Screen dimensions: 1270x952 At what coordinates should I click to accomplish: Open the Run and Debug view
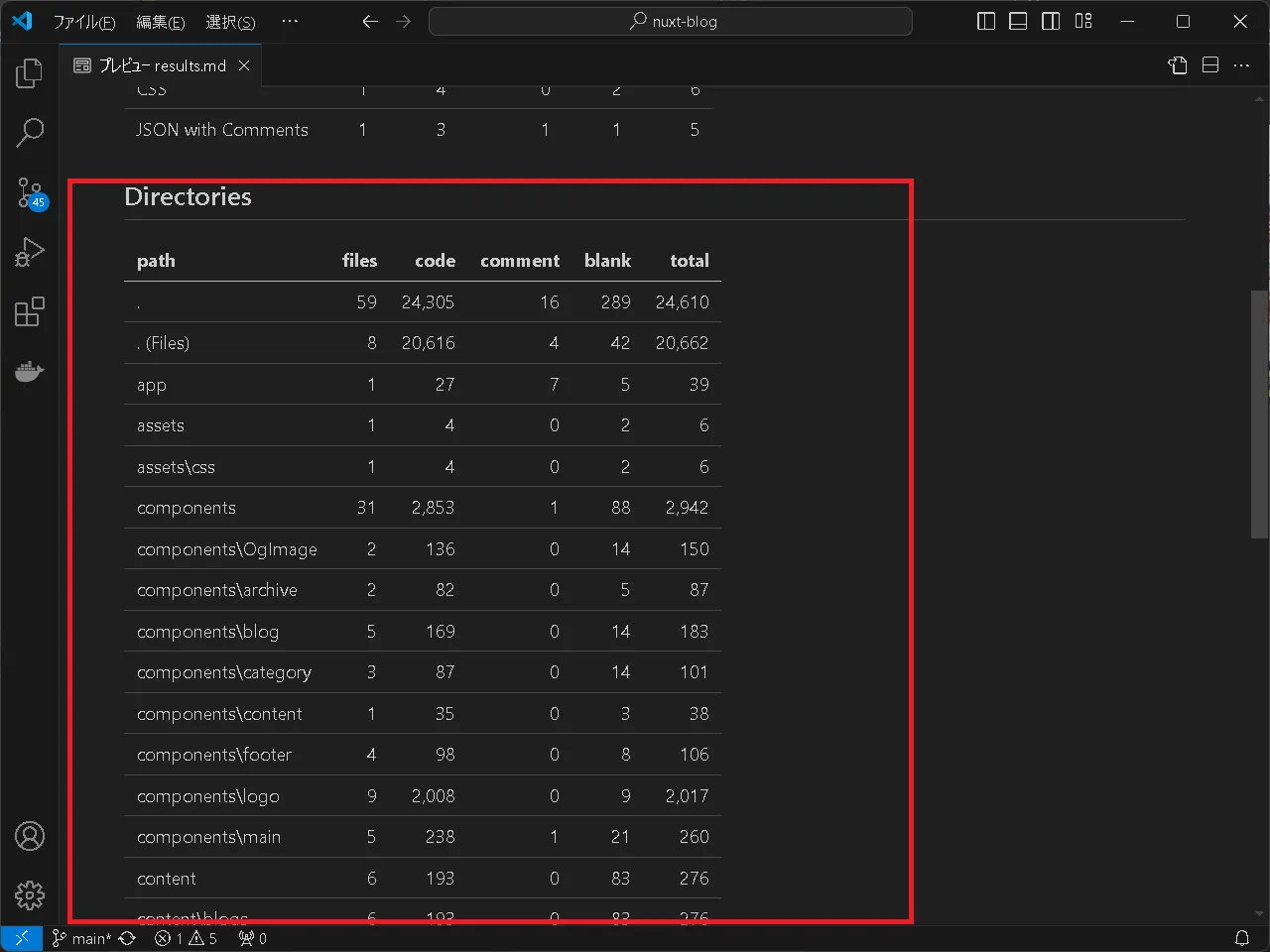click(30, 252)
